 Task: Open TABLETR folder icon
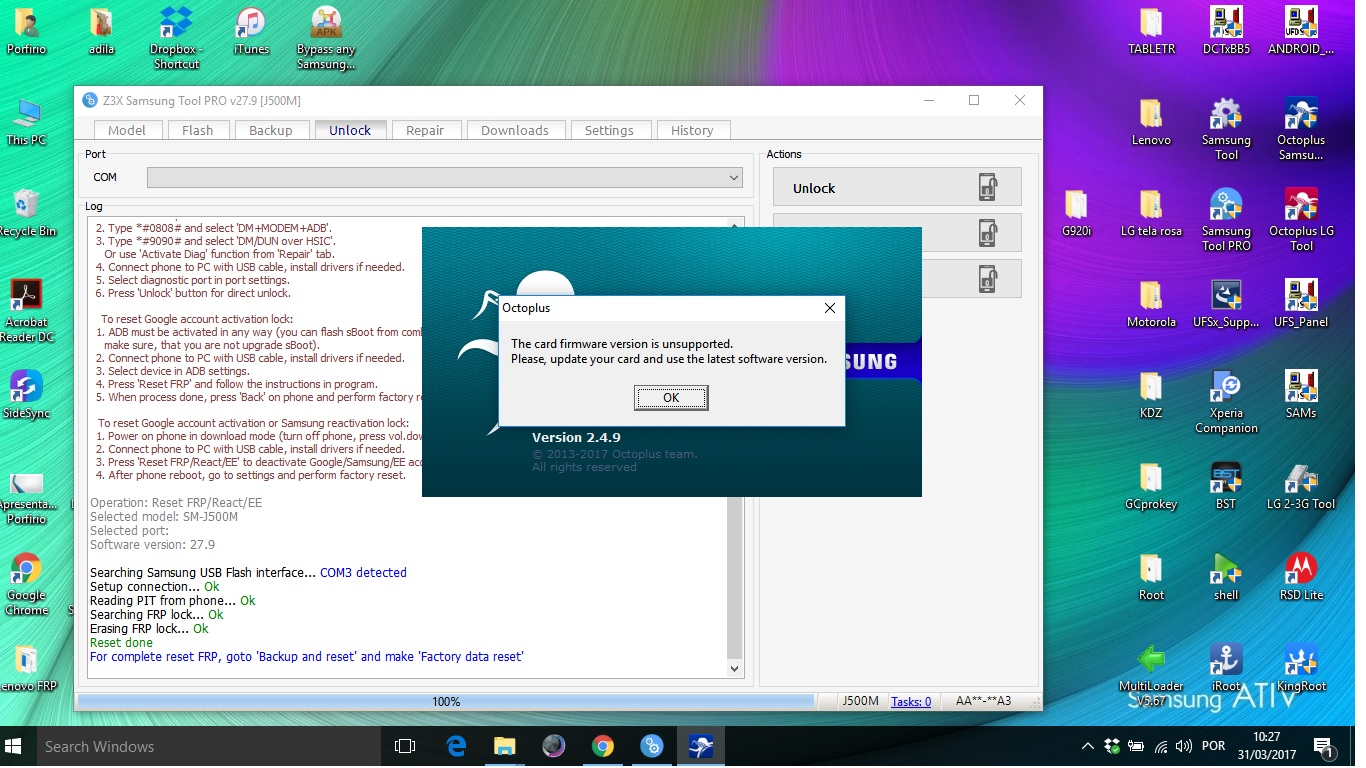tap(1151, 31)
